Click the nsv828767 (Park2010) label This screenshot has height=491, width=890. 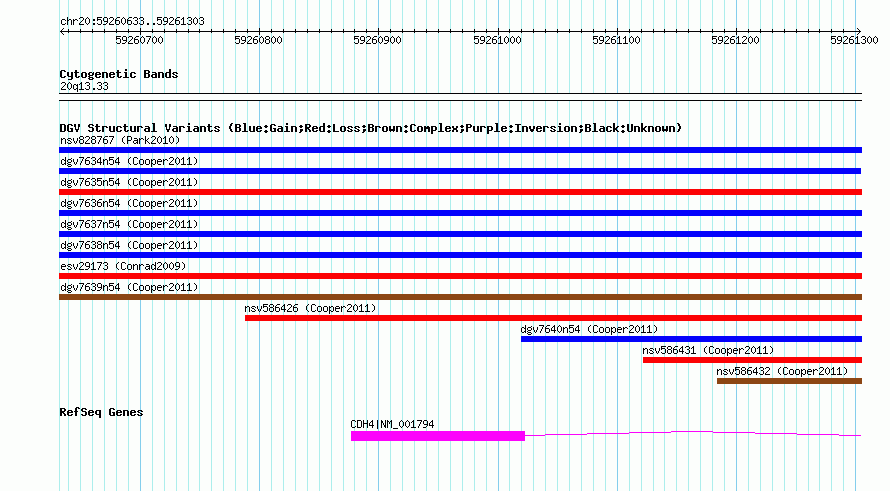(120, 140)
